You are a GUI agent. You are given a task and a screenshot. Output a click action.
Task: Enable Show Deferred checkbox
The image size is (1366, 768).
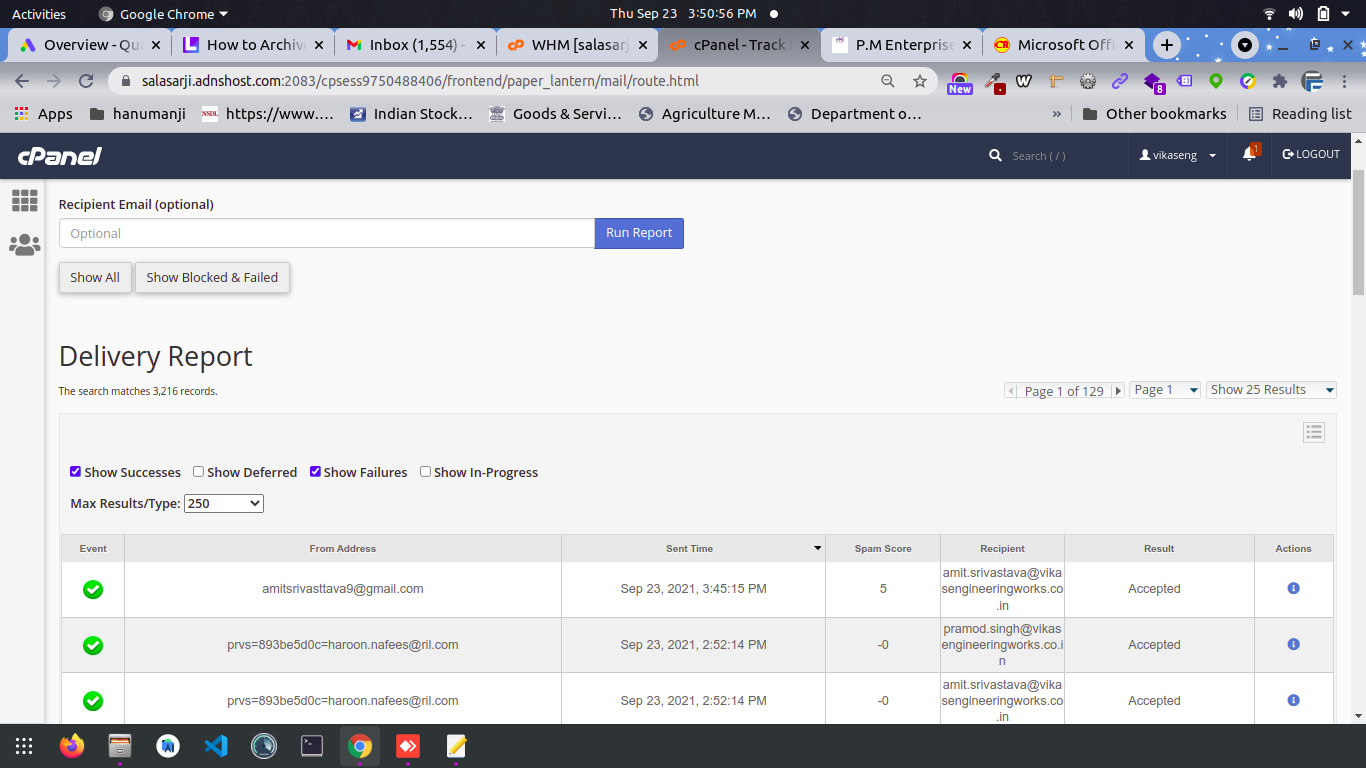point(199,472)
